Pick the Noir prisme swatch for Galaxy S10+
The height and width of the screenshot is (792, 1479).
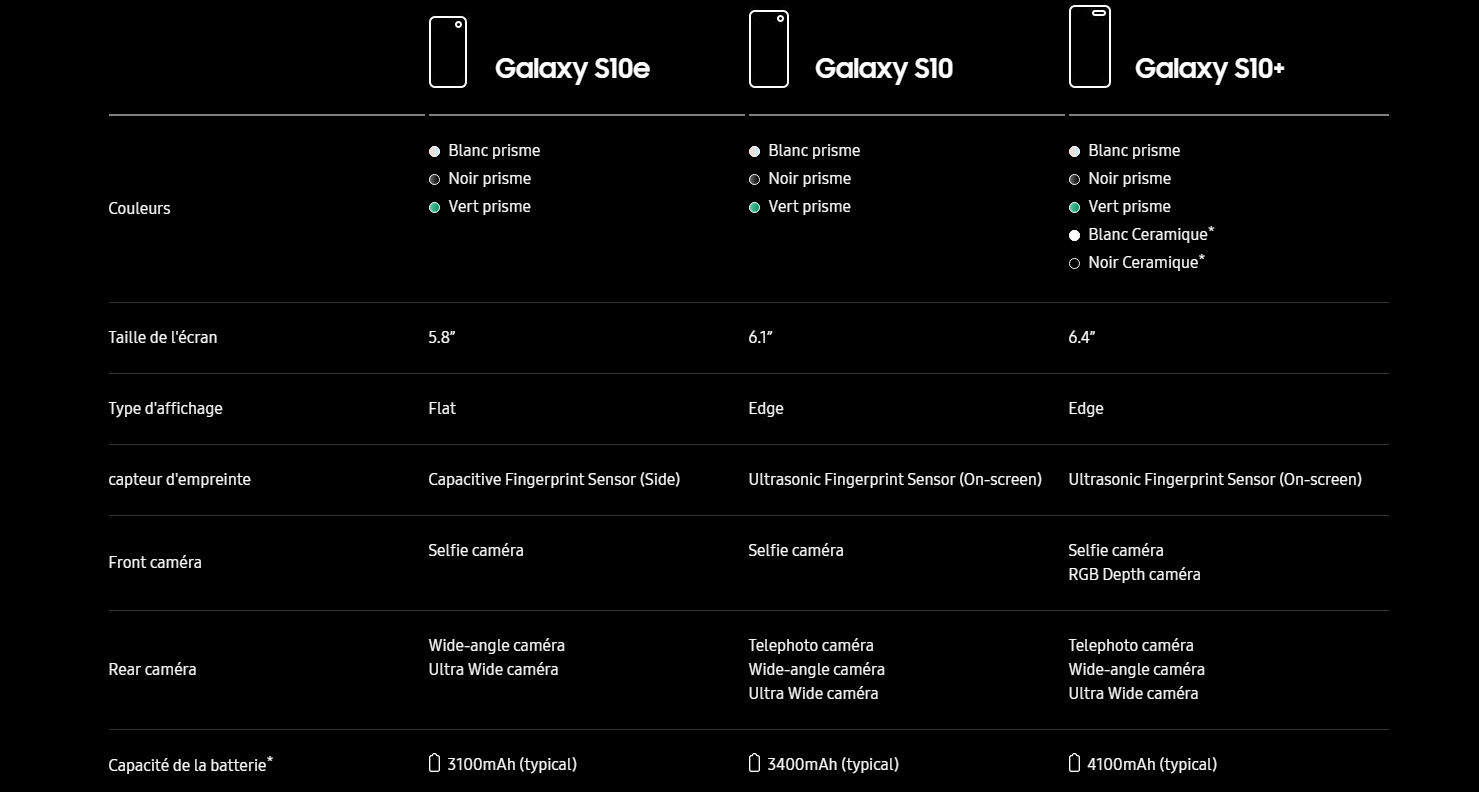(x=1074, y=179)
